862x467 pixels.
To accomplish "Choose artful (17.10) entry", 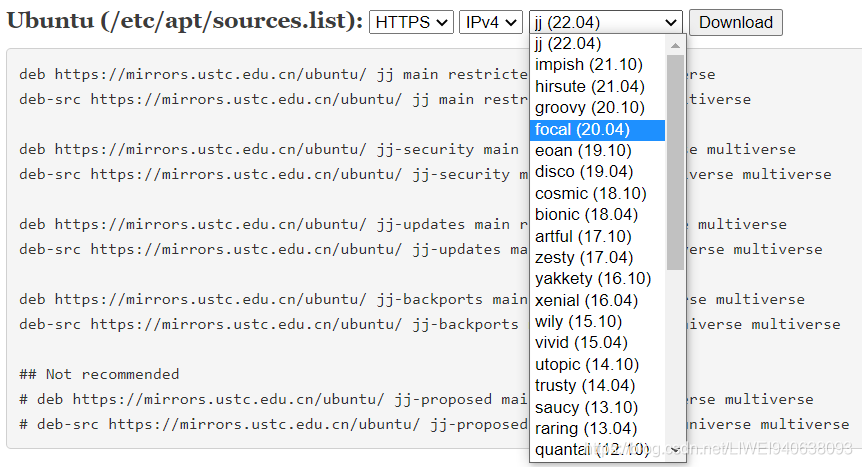I will (597, 237).
